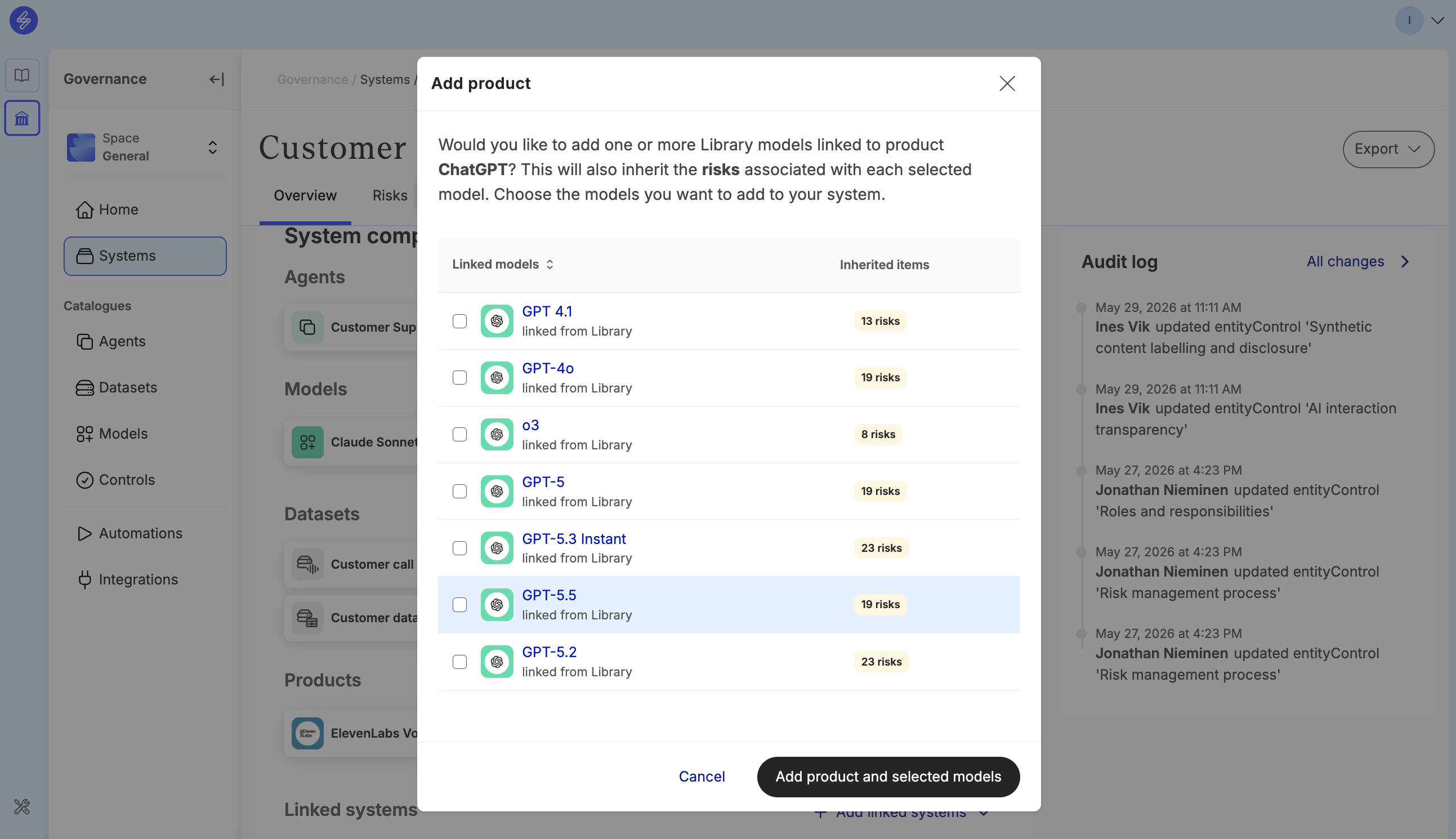
Task: Click the 'Synthetic content labelling and disclosure' audit entry
Action: point(1233,338)
